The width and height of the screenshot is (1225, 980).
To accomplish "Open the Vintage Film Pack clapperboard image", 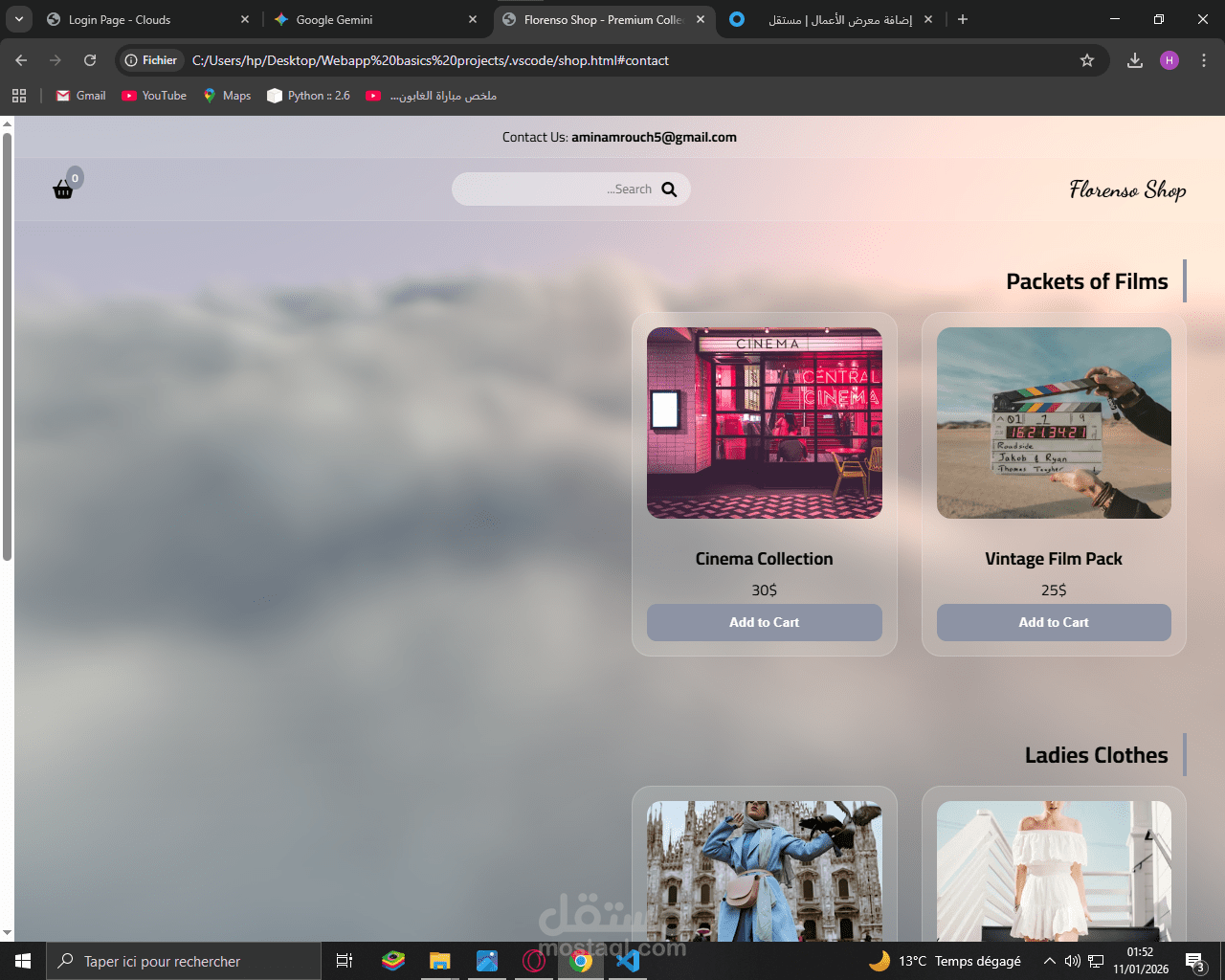I will pyautogui.click(x=1054, y=423).
